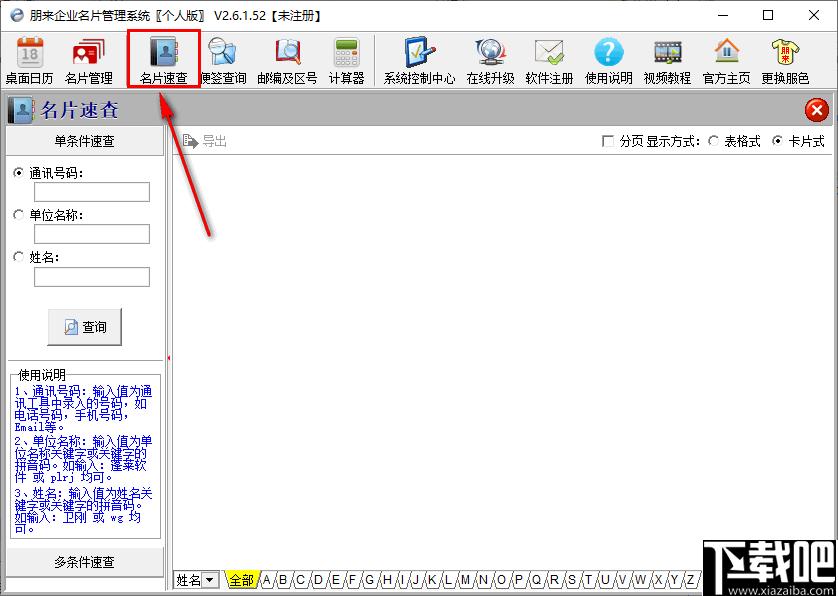The height and width of the screenshot is (596, 838).
Task: Select the X letter tab
Action: 659,579
